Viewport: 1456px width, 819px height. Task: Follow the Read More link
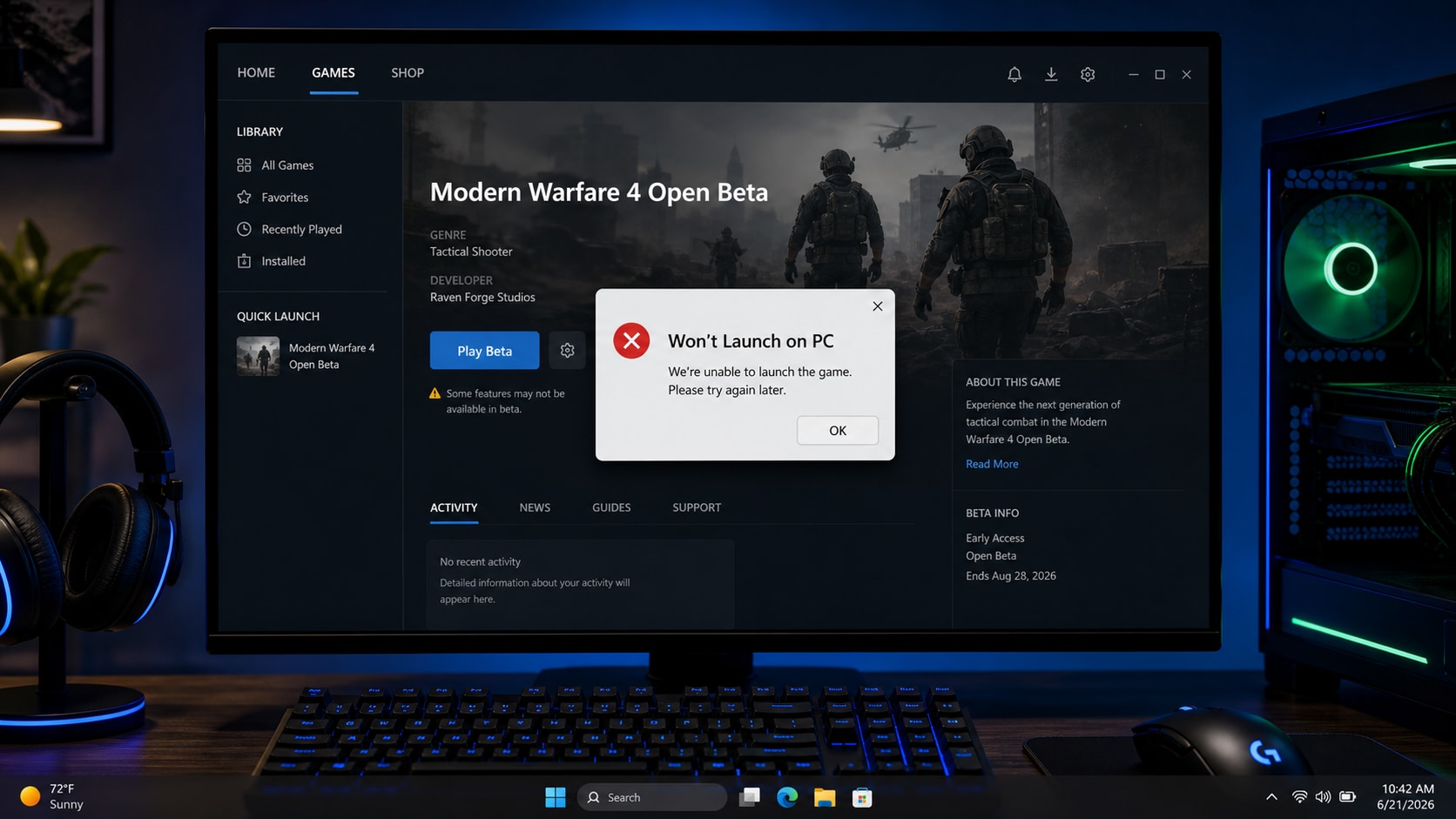click(x=992, y=464)
